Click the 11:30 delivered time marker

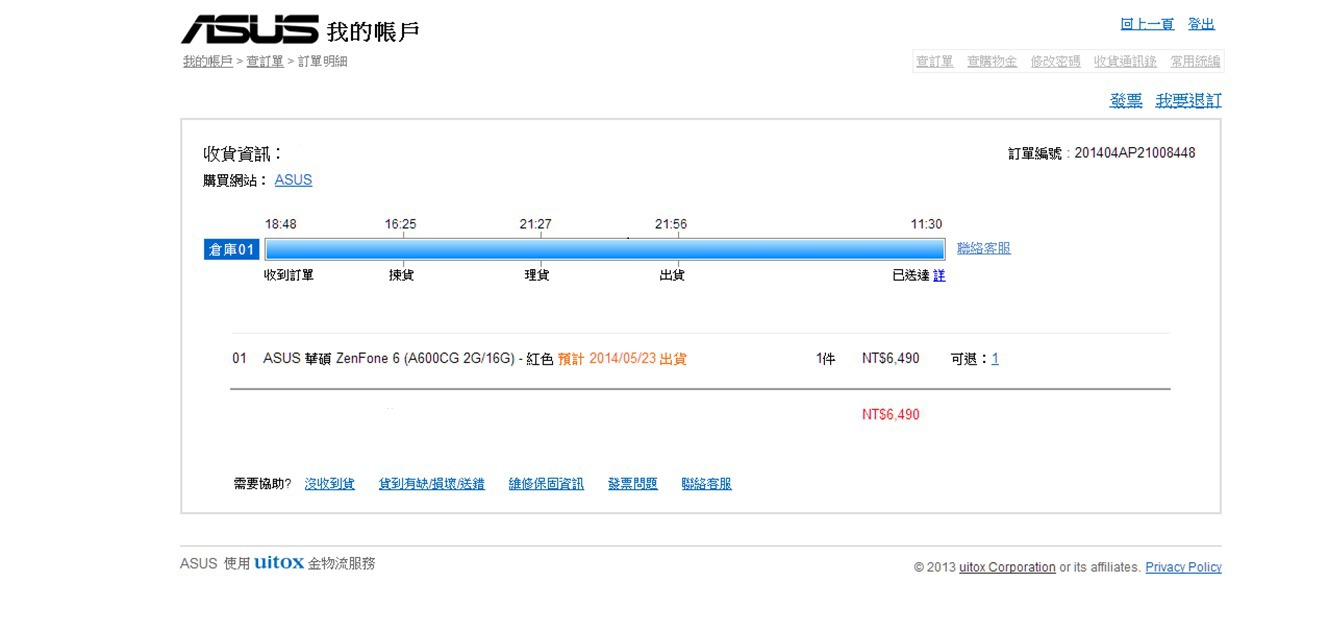(926, 224)
